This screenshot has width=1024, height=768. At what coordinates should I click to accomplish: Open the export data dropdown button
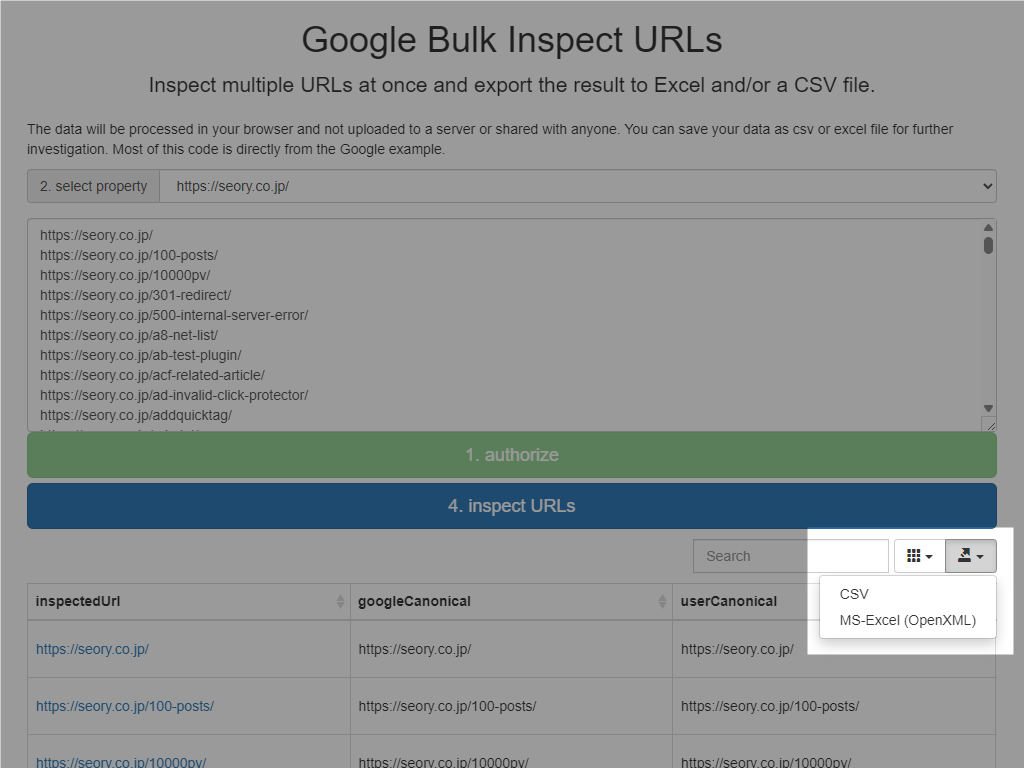tap(970, 556)
